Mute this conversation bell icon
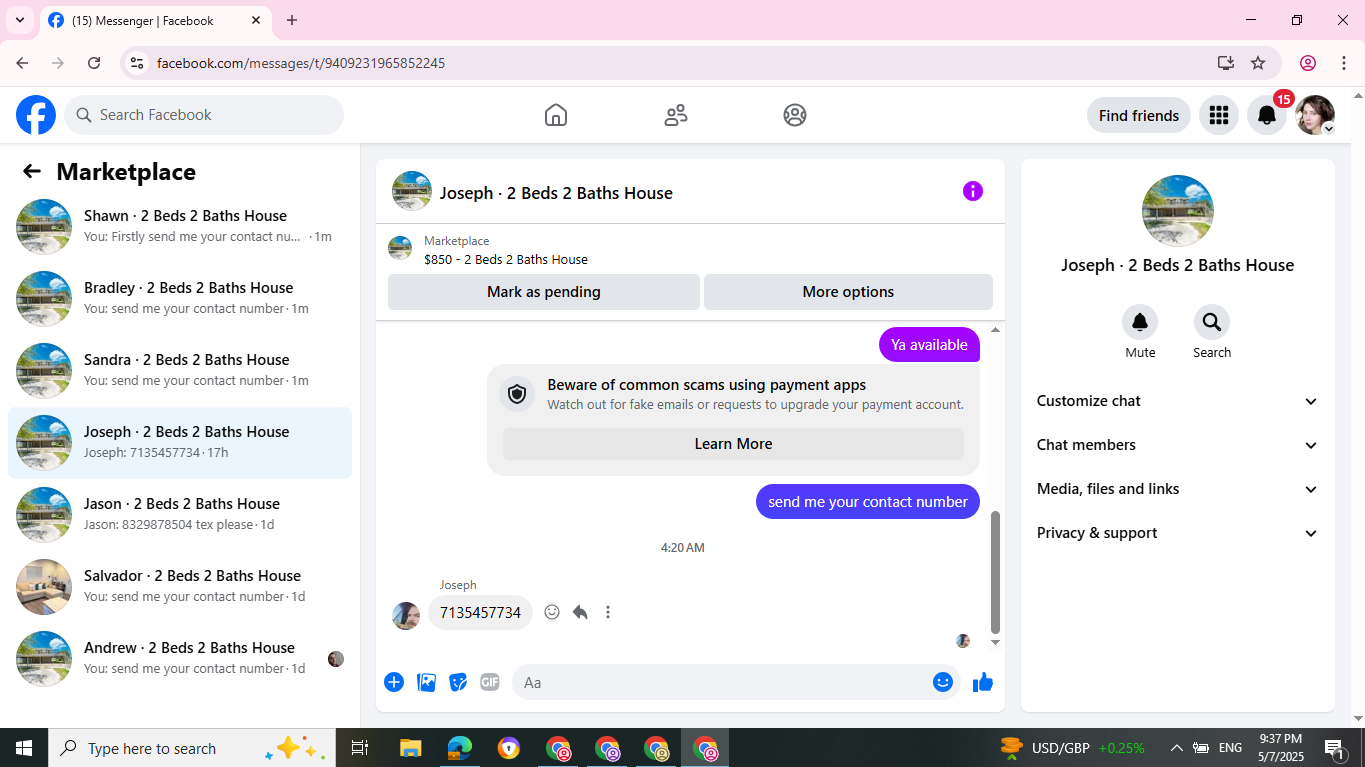This screenshot has width=1365, height=767. 1140,322
